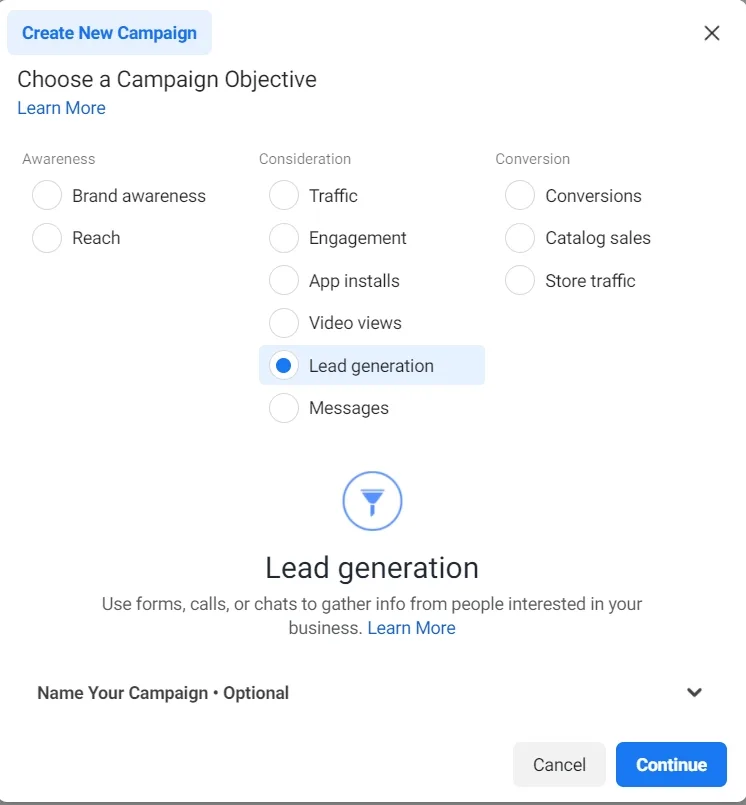Image resolution: width=746 pixels, height=805 pixels.
Task: Select the Reach objective
Action: coord(46,238)
